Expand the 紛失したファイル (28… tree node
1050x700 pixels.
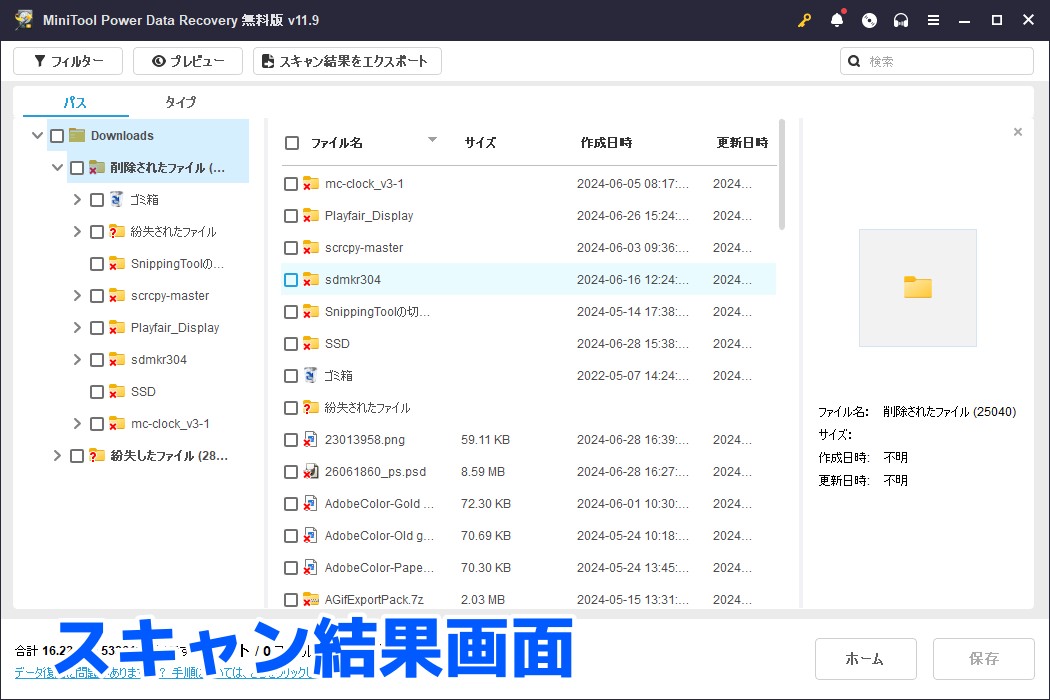[58, 456]
